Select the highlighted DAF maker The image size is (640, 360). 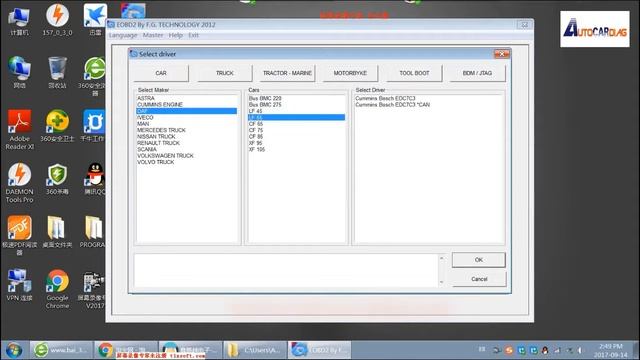pyautogui.click(x=186, y=111)
